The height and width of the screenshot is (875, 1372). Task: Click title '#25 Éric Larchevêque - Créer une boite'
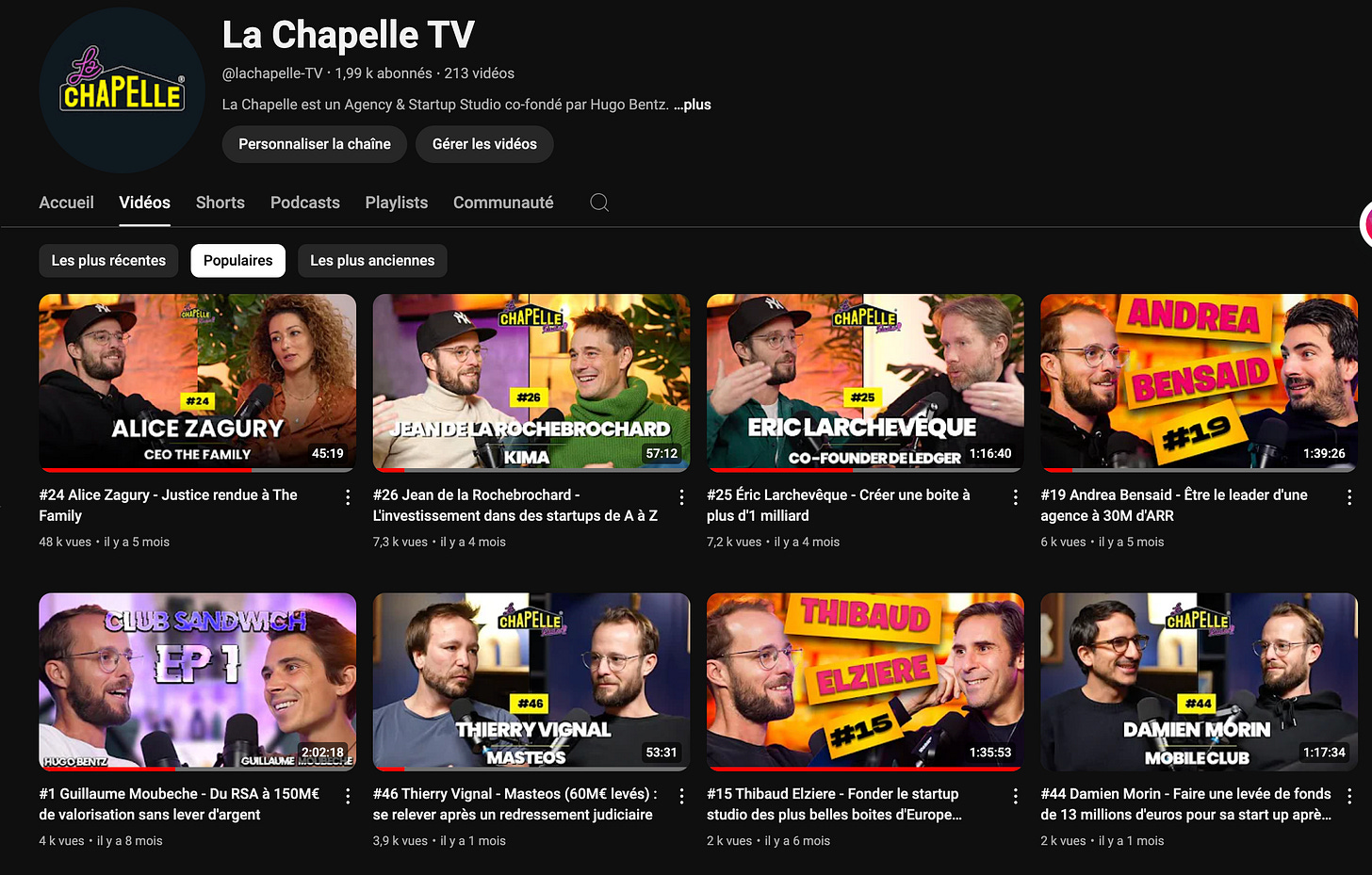839,505
